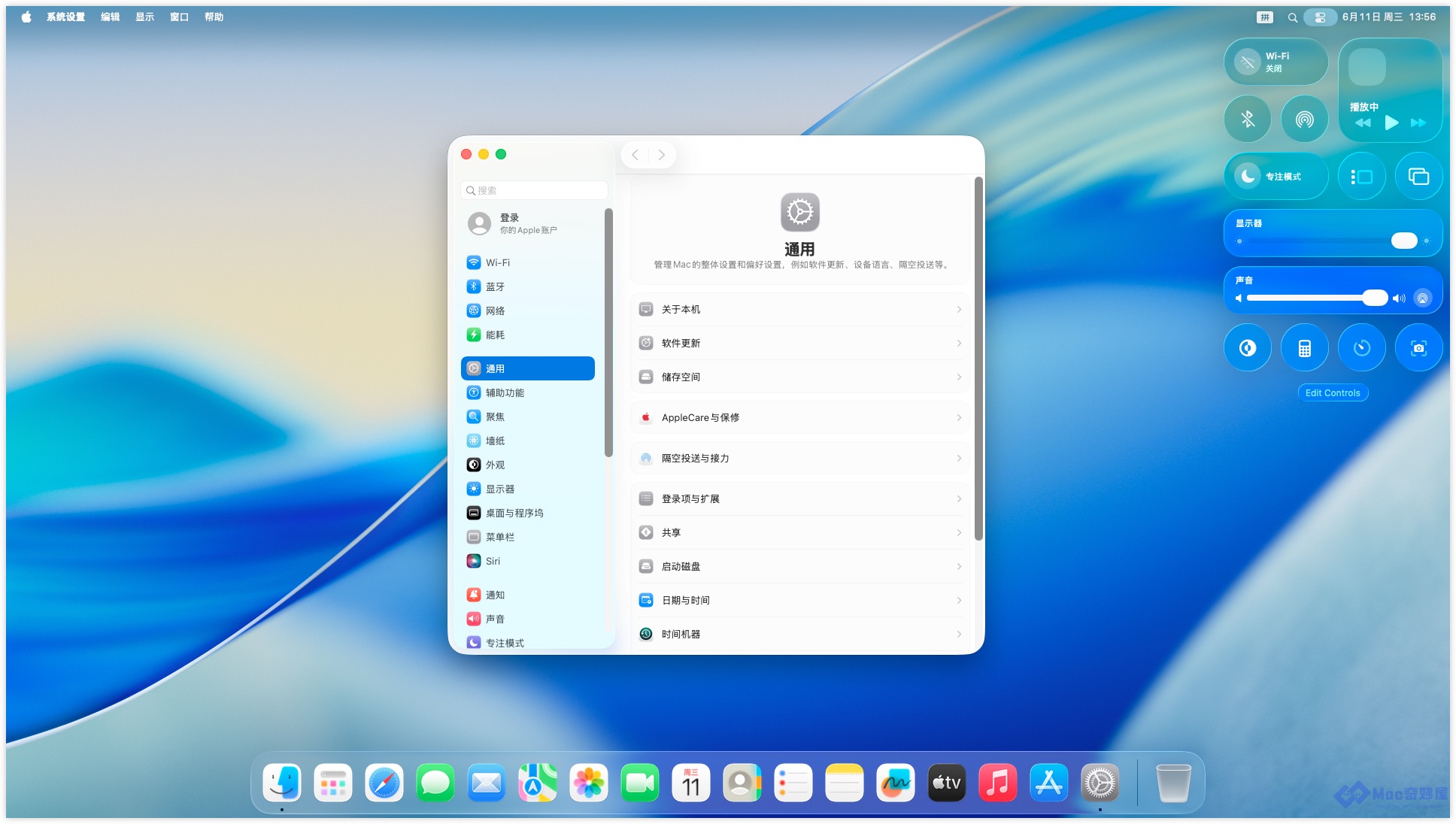Toggle Focus mode (专注模式) in Control Center
Viewport: 1456px width, 824px height.
click(1276, 177)
